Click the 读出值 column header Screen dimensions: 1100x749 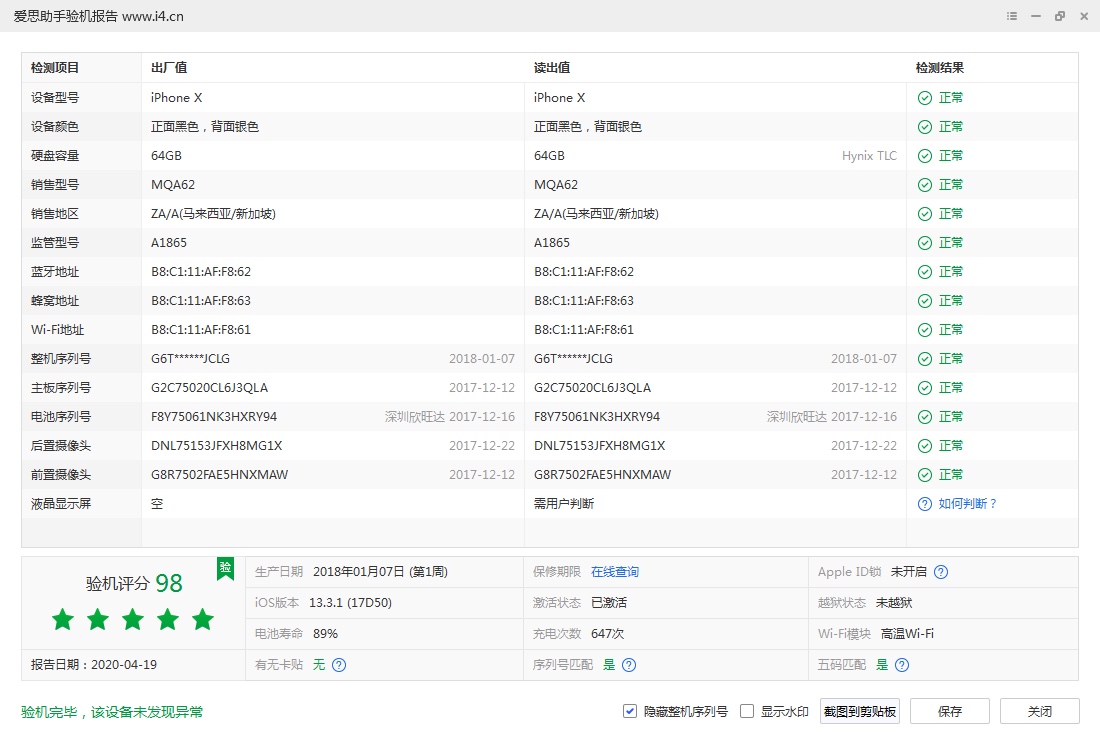tap(552, 68)
